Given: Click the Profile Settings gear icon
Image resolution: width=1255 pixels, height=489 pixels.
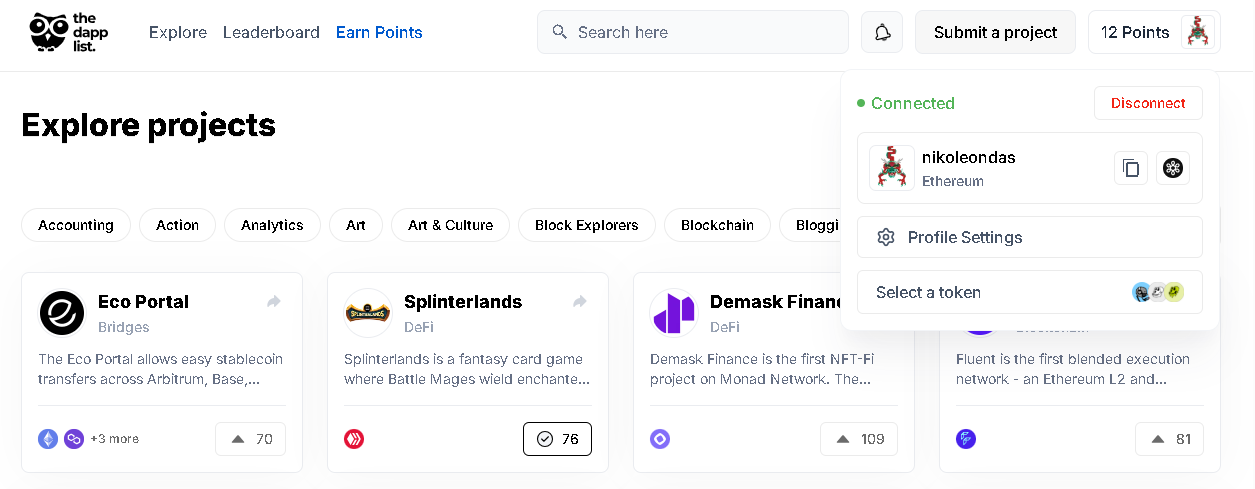Looking at the screenshot, I should [885, 237].
